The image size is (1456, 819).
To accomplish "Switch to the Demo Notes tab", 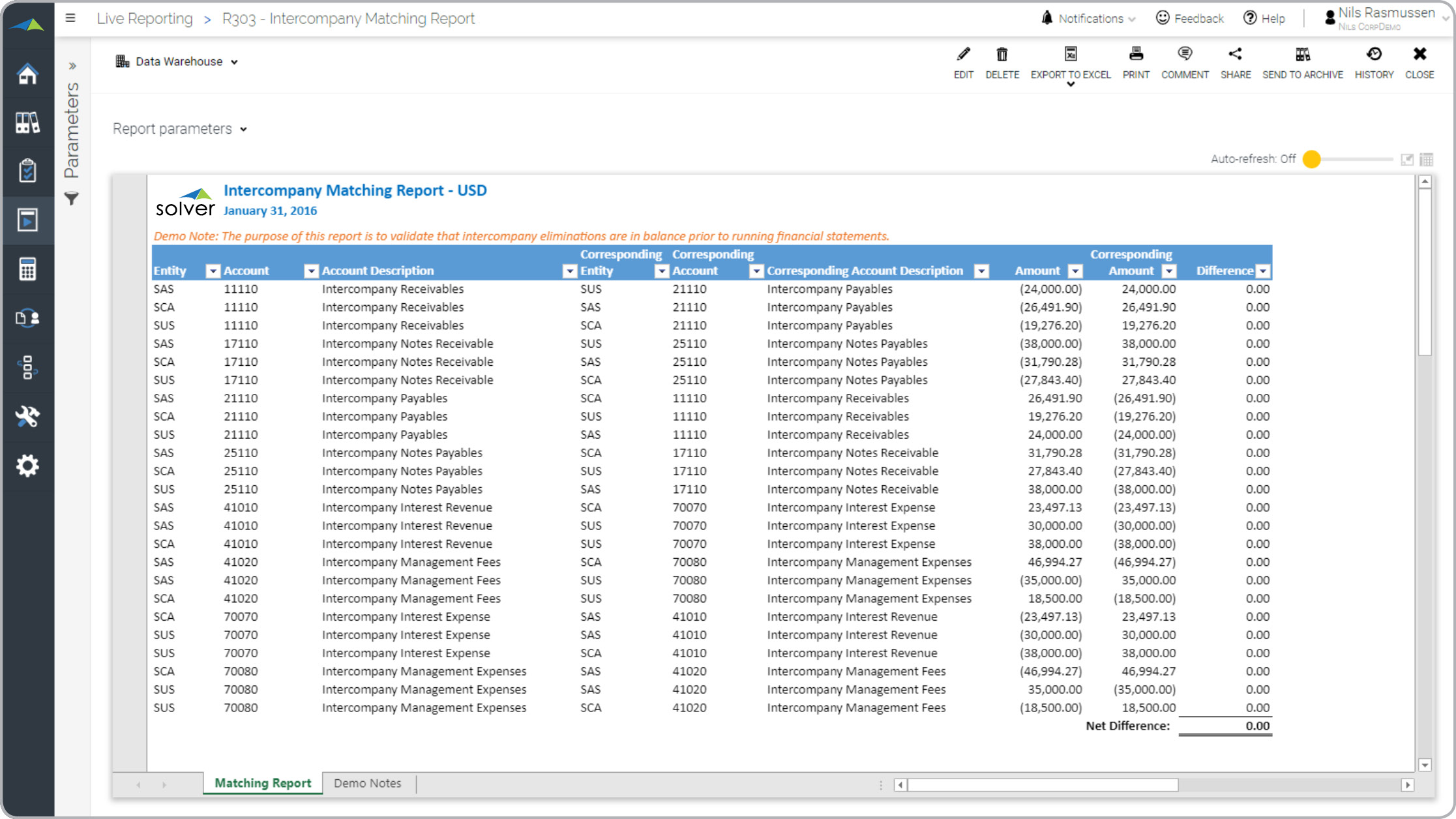I will 367,783.
